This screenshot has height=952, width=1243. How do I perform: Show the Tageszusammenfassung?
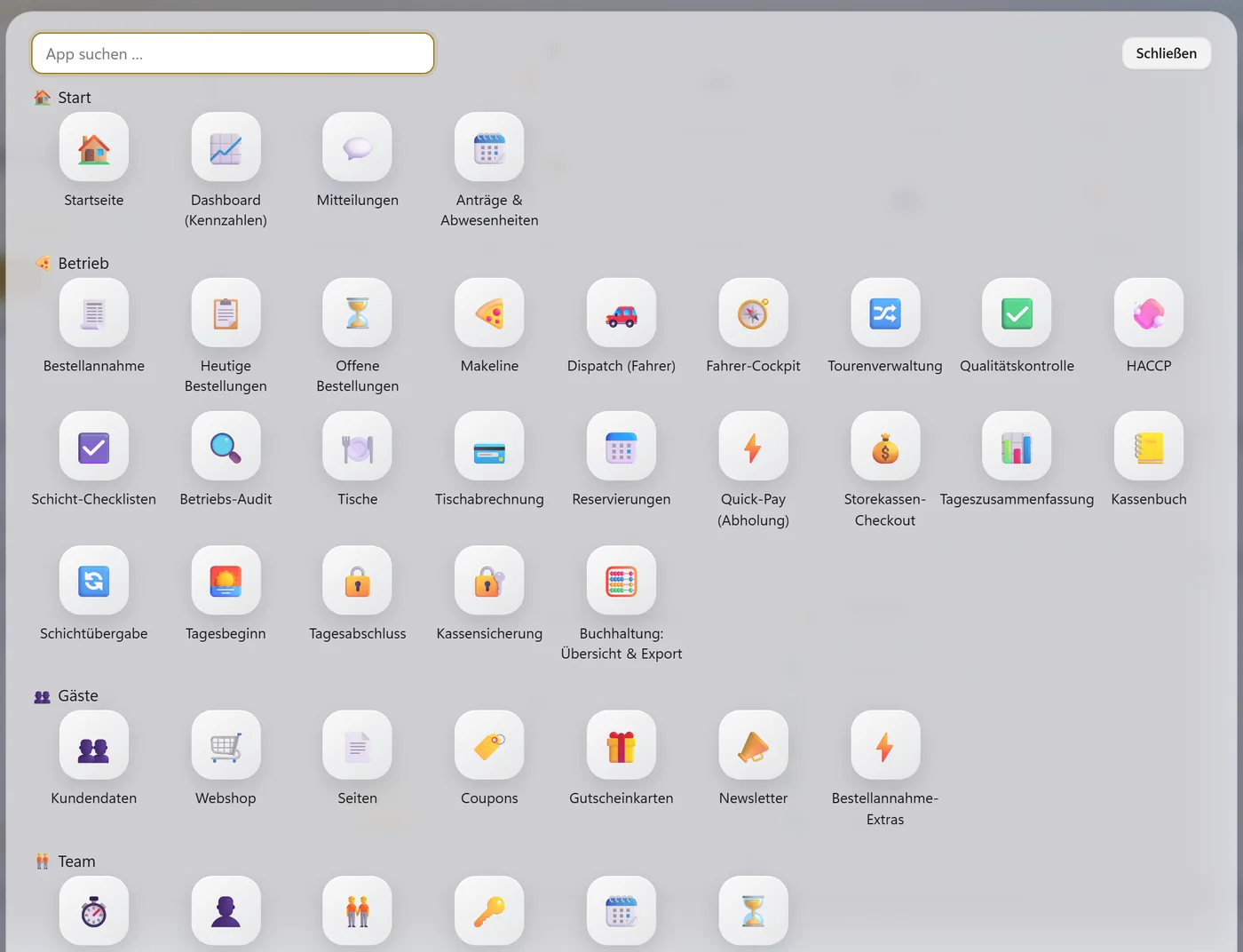point(1017,447)
